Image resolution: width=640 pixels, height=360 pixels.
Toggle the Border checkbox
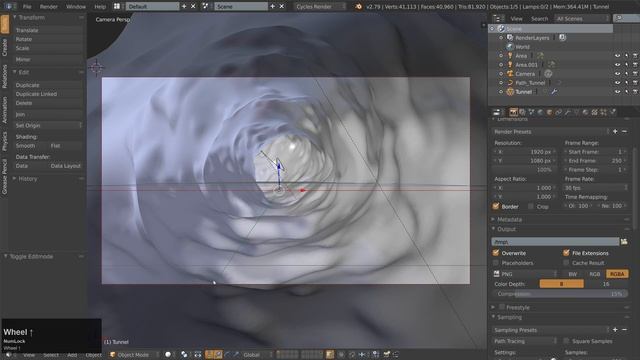click(x=496, y=206)
